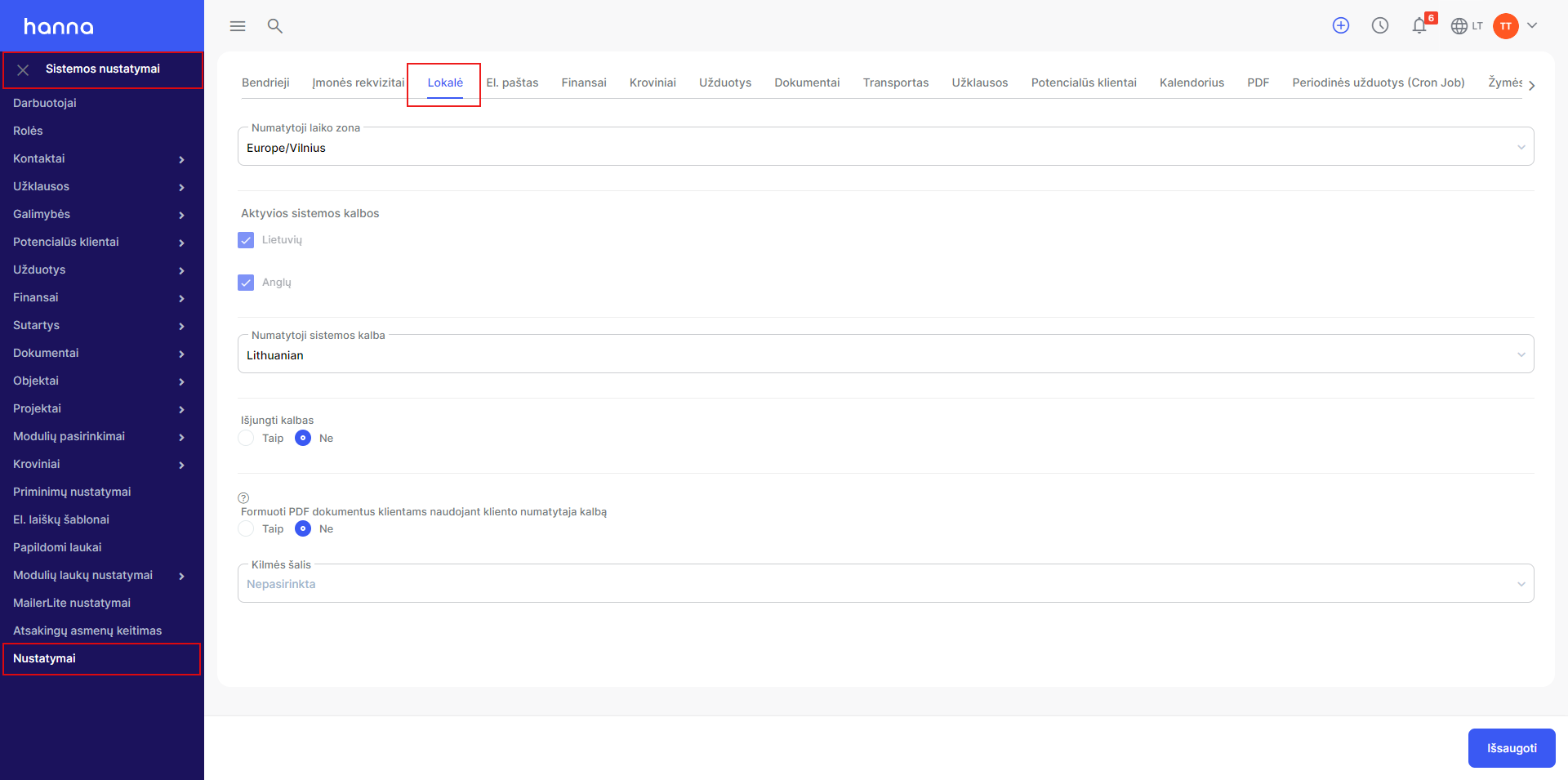Expand the user menu chevron
The image size is (1568, 780).
(1532, 25)
